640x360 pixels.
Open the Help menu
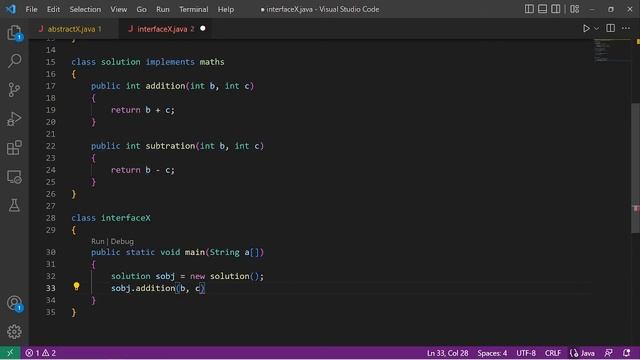pyautogui.click(x=226, y=9)
